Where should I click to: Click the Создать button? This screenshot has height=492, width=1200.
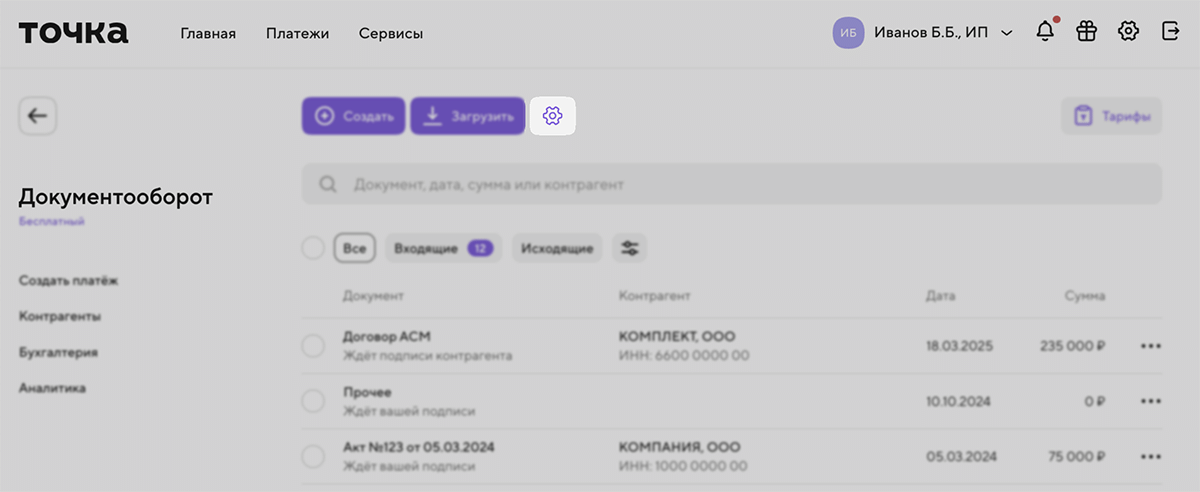pyautogui.click(x=354, y=116)
